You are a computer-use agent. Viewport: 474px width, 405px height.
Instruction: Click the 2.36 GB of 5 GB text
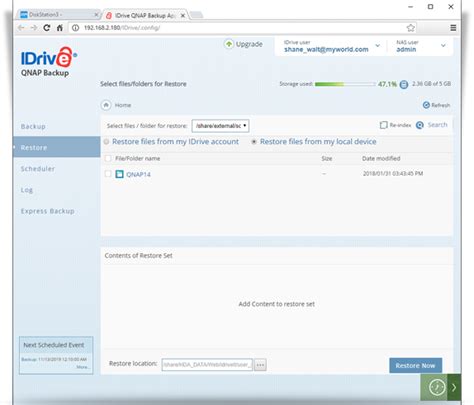[x=431, y=84]
